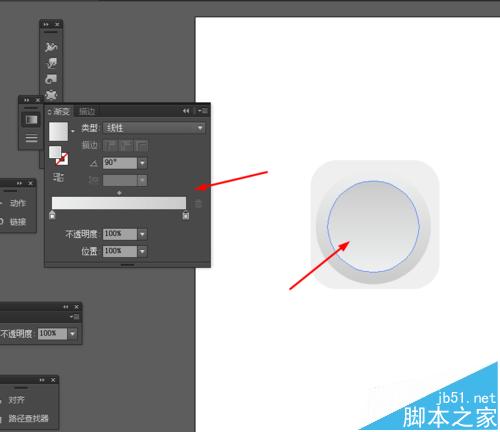Open the Symbols panel icon below Brushes
The image size is (500, 432).
pyautogui.click(x=51, y=63)
